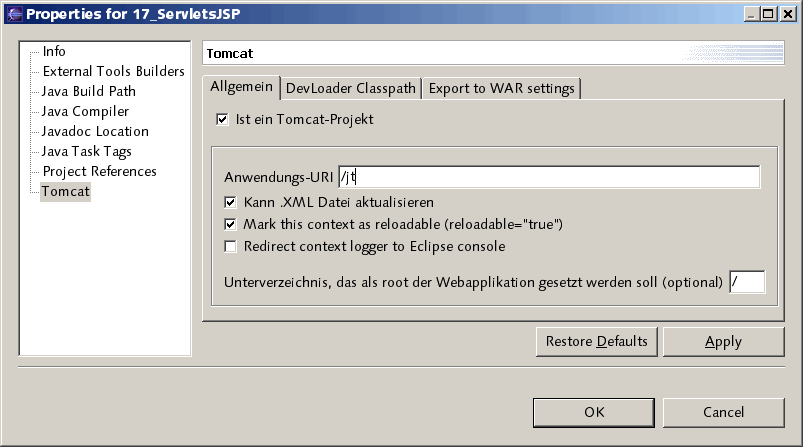Toggle 'Ist ein Tomcat-Projekt' checkbox

[222, 119]
